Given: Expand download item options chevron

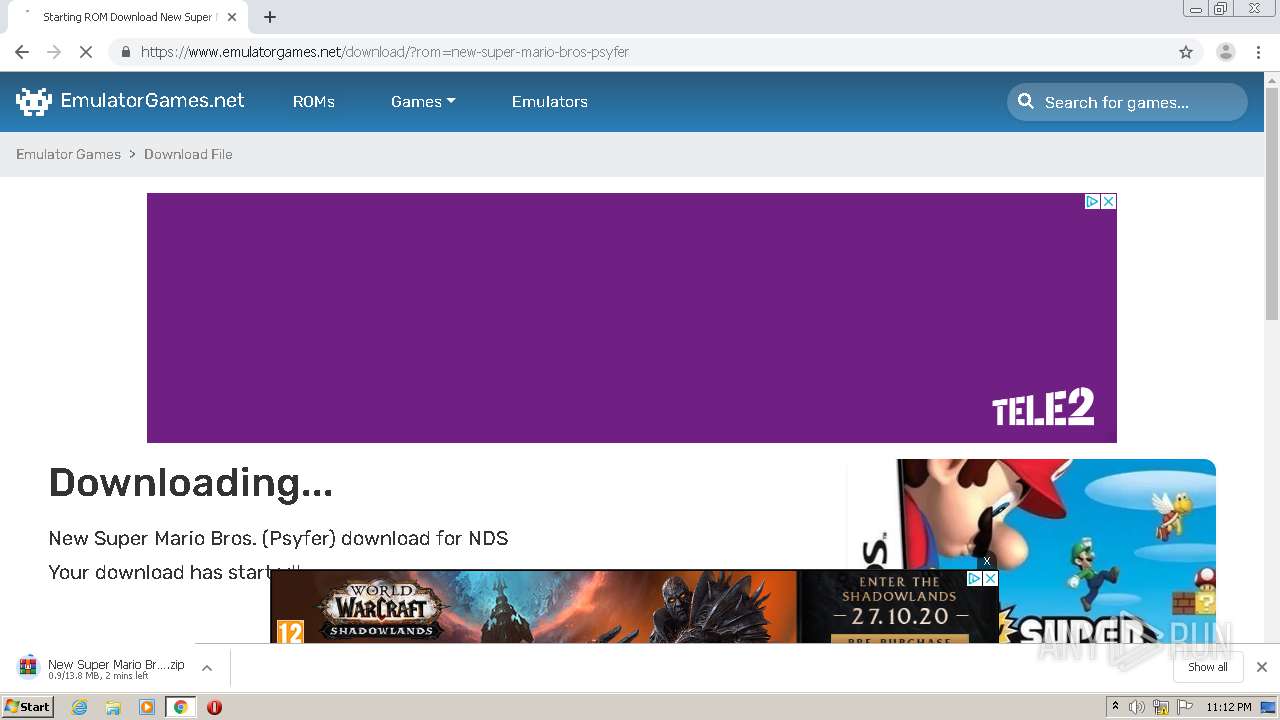Looking at the screenshot, I should (x=207, y=668).
